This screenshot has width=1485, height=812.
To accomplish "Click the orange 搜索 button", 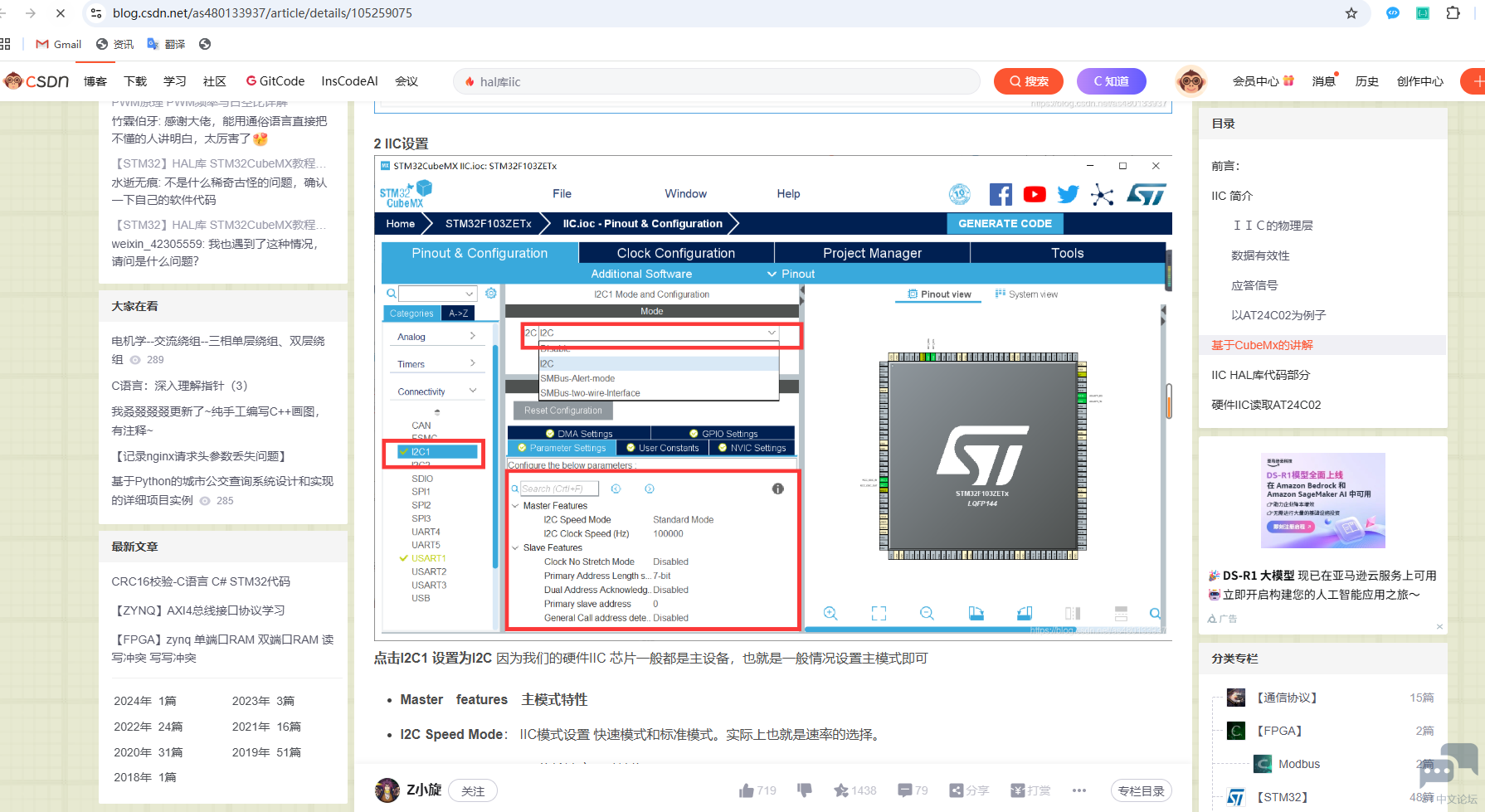I will point(1029,81).
